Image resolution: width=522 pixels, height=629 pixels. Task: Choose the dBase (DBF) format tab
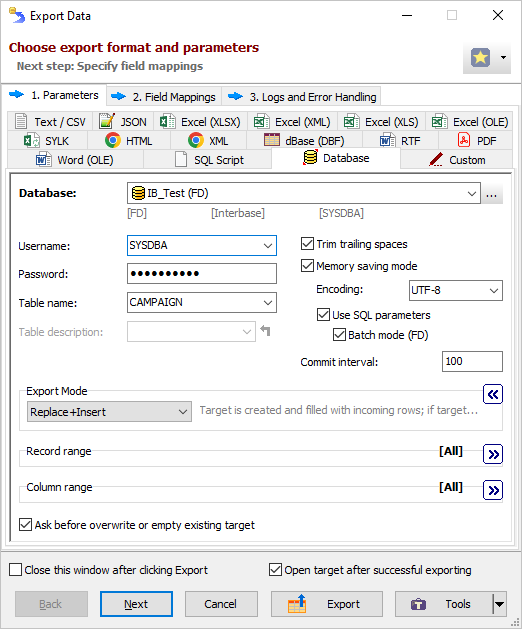(305, 141)
